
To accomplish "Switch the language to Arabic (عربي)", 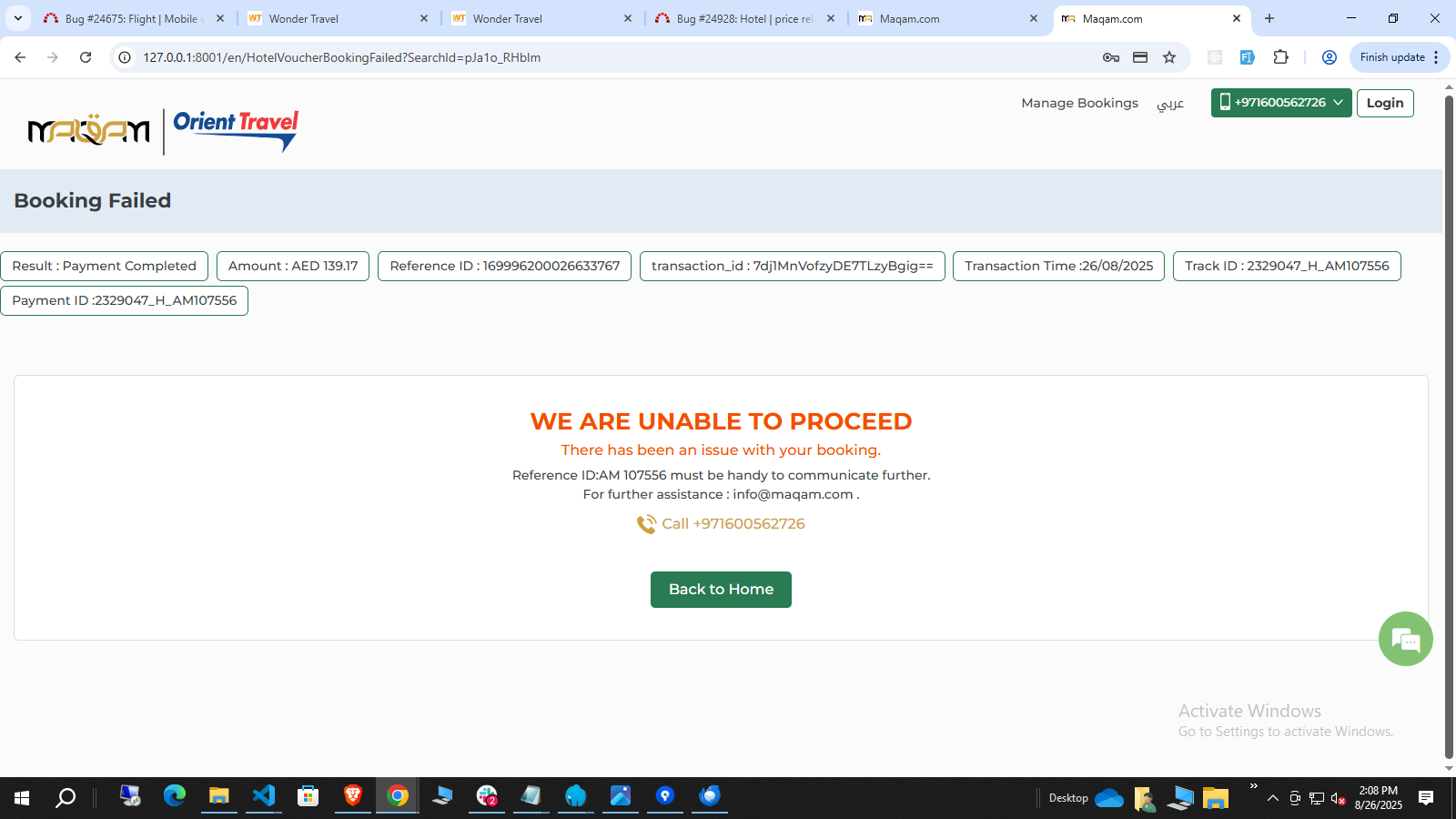I will pyautogui.click(x=1169, y=104).
